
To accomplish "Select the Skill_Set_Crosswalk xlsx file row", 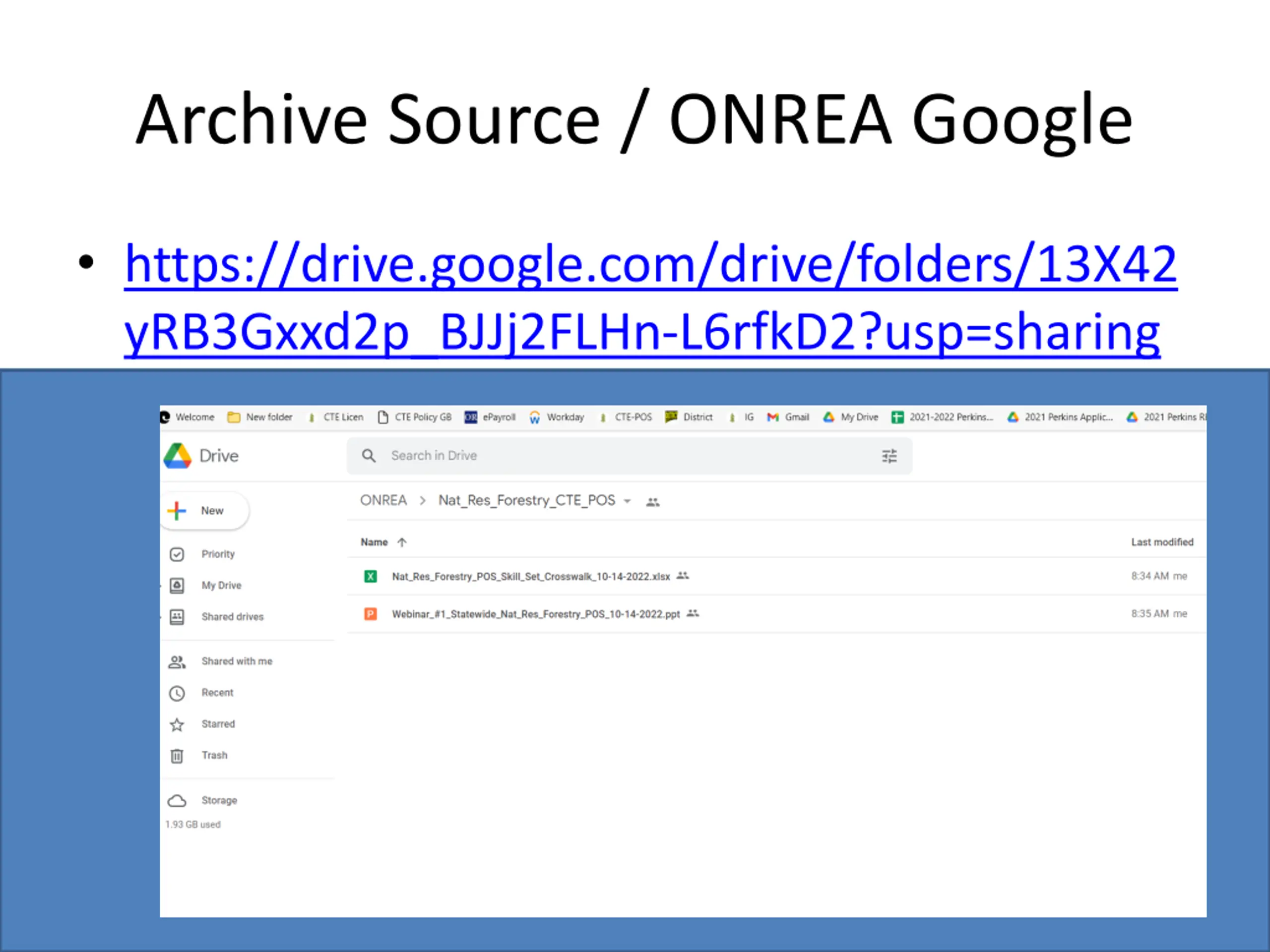I will coord(530,576).
